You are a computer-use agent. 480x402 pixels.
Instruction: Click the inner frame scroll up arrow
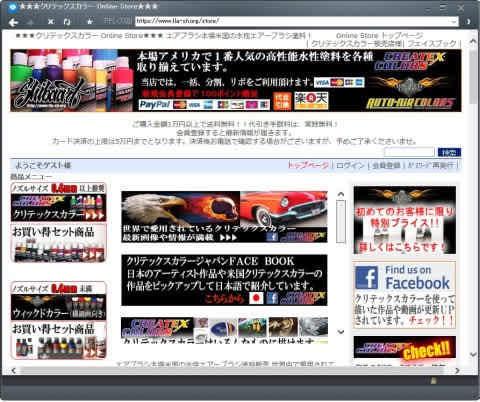point(341,194)
